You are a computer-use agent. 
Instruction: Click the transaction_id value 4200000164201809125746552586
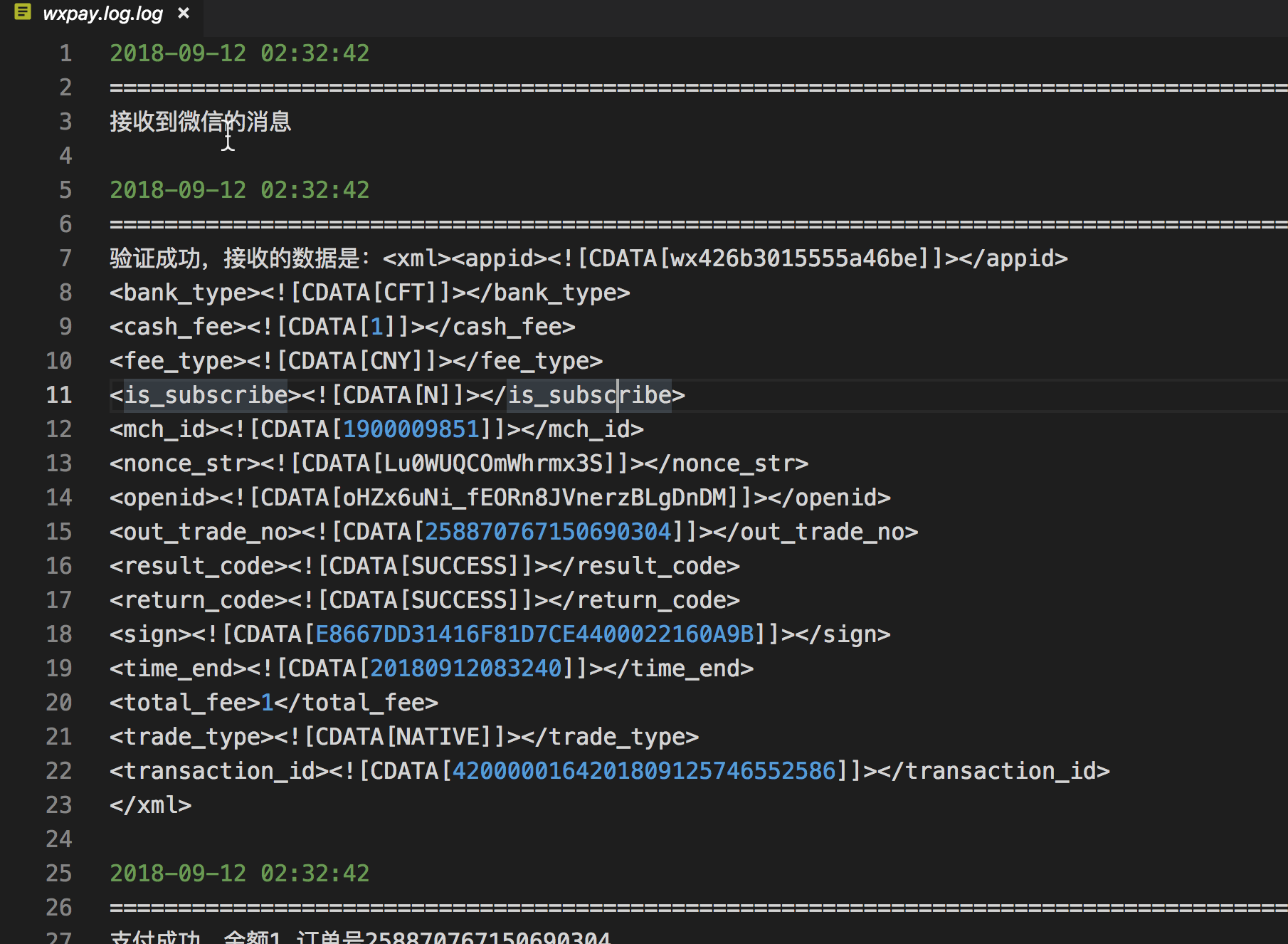tap(644, 771)
